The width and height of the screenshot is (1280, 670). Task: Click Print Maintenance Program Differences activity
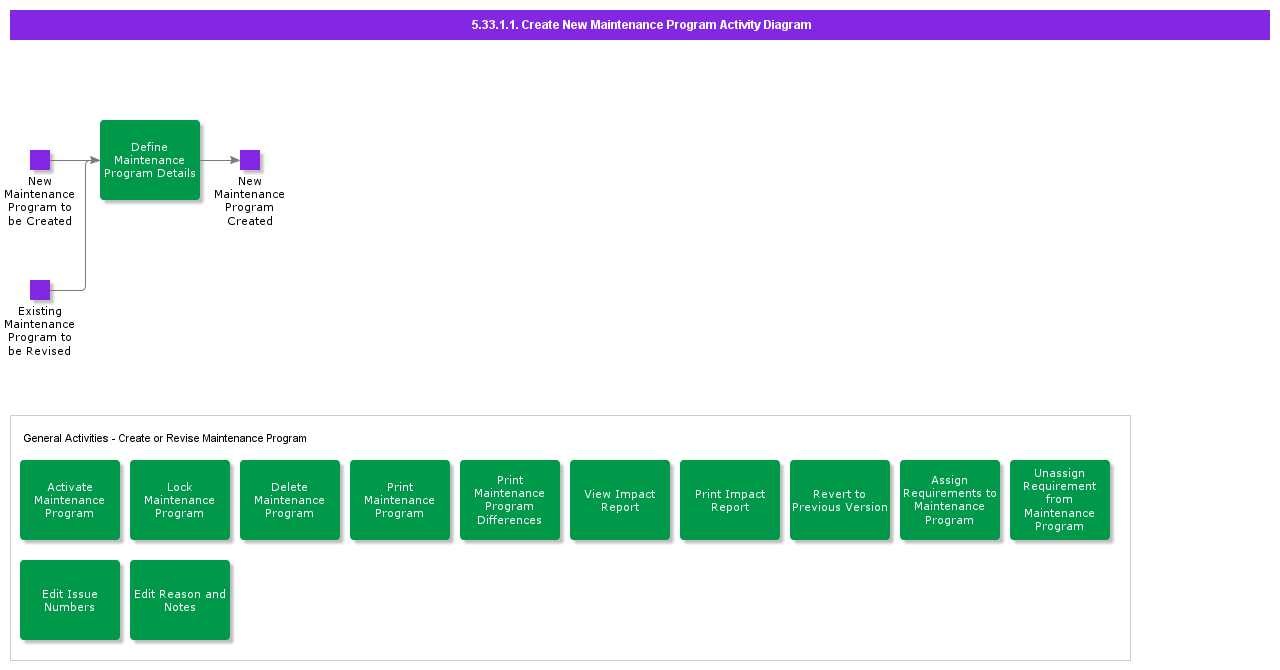coord(510,500)
